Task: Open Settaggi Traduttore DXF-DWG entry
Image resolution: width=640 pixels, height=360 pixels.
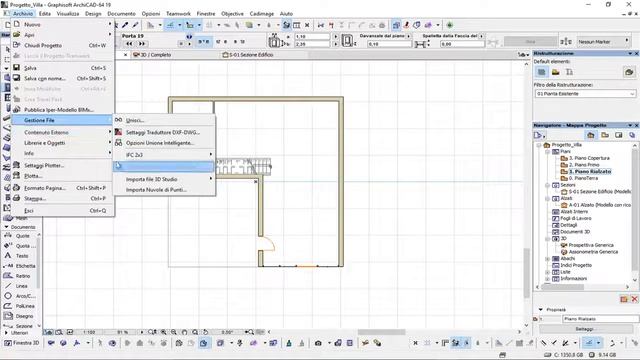Action: (164, 132)
